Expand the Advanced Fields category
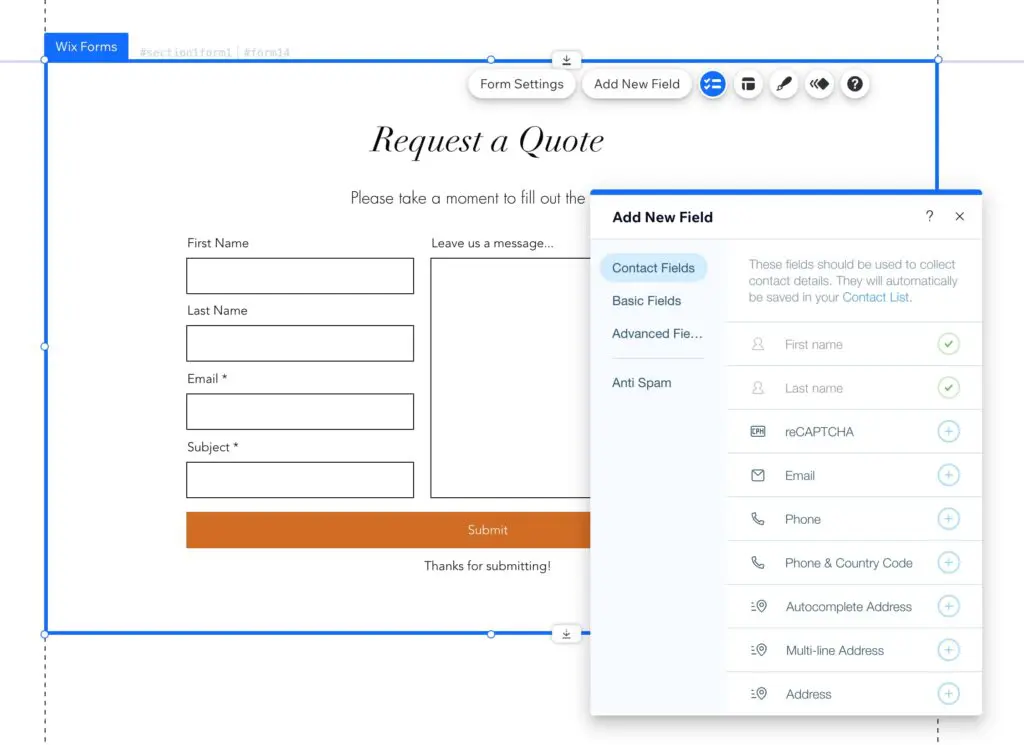This screenshot has height=745, width=1024. point(657,334)
